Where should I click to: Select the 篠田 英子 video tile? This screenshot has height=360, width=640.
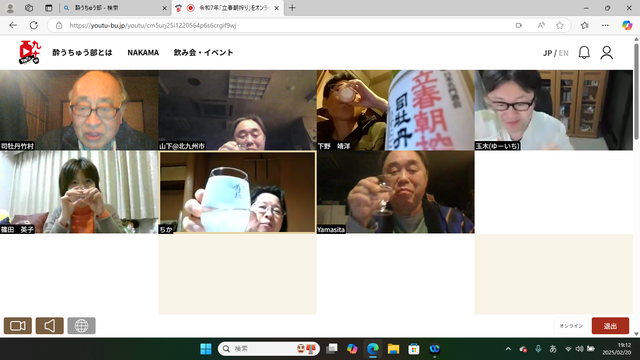[79, 192]
